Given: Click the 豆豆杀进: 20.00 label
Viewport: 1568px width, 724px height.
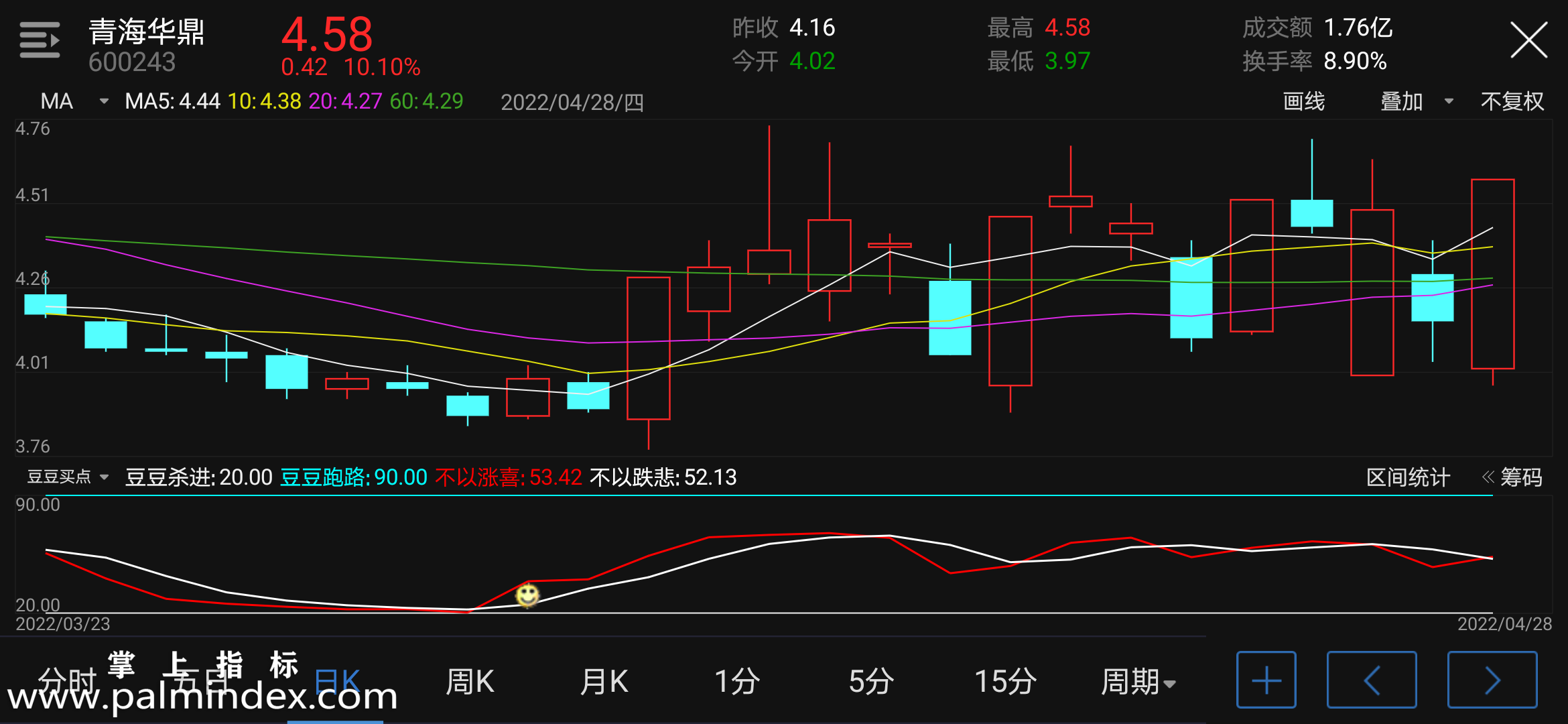Looking at the screenshot, I should coord(198,477).
